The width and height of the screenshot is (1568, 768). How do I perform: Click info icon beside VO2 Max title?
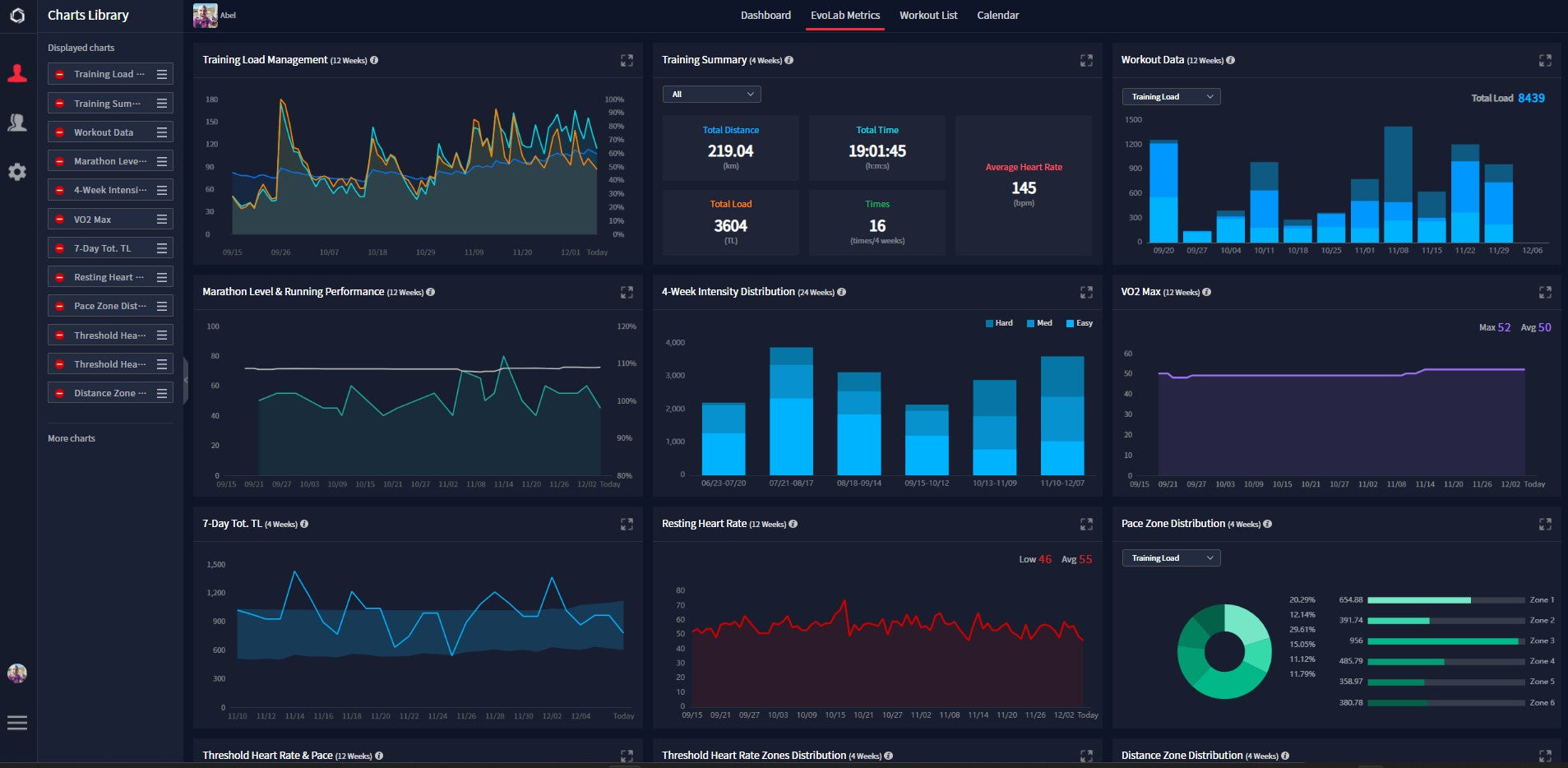coord(1206,292)
